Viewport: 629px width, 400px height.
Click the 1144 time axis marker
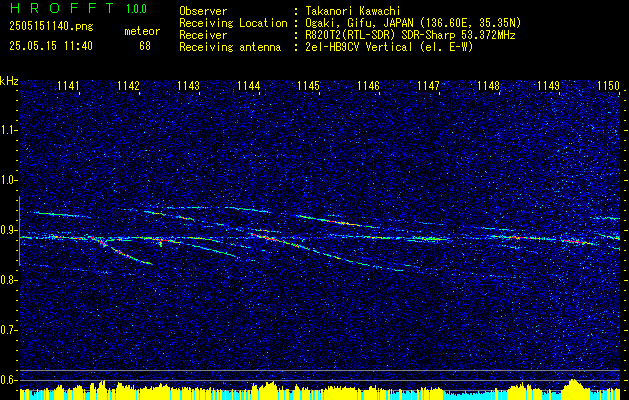click(249, 85)
